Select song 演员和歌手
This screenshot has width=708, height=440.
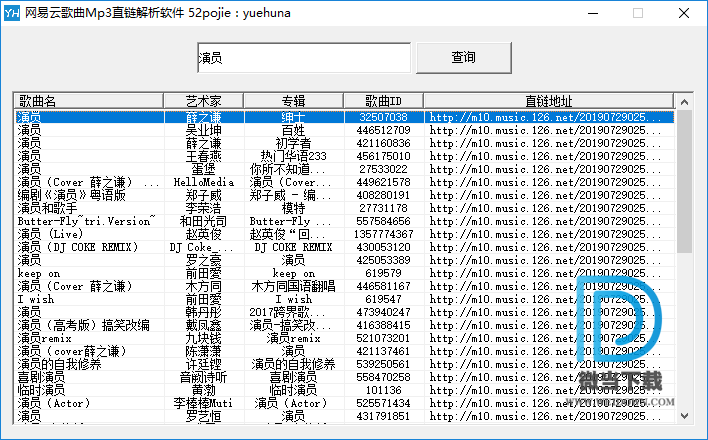pyautogui.click(x=47, y=208)
